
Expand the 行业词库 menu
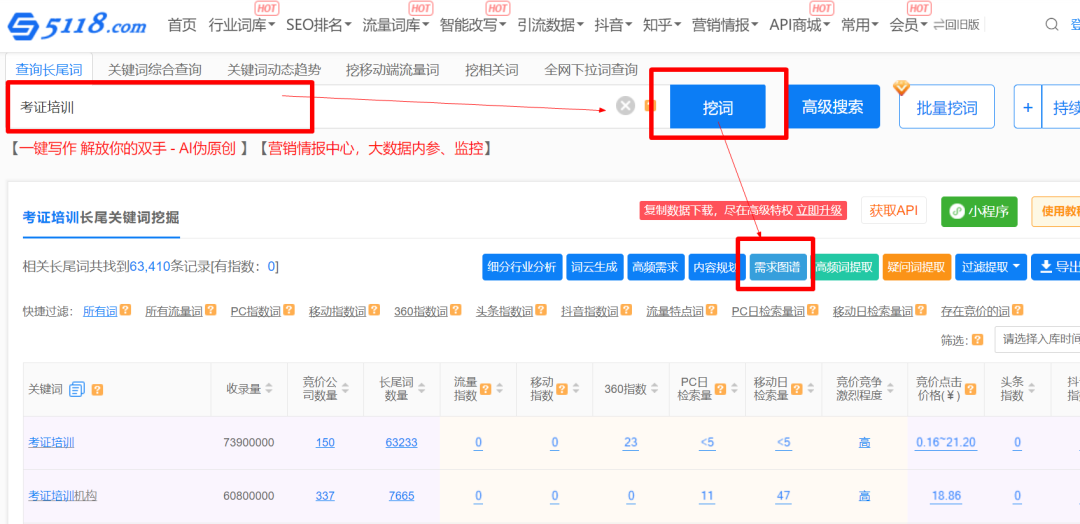[241, 25]
